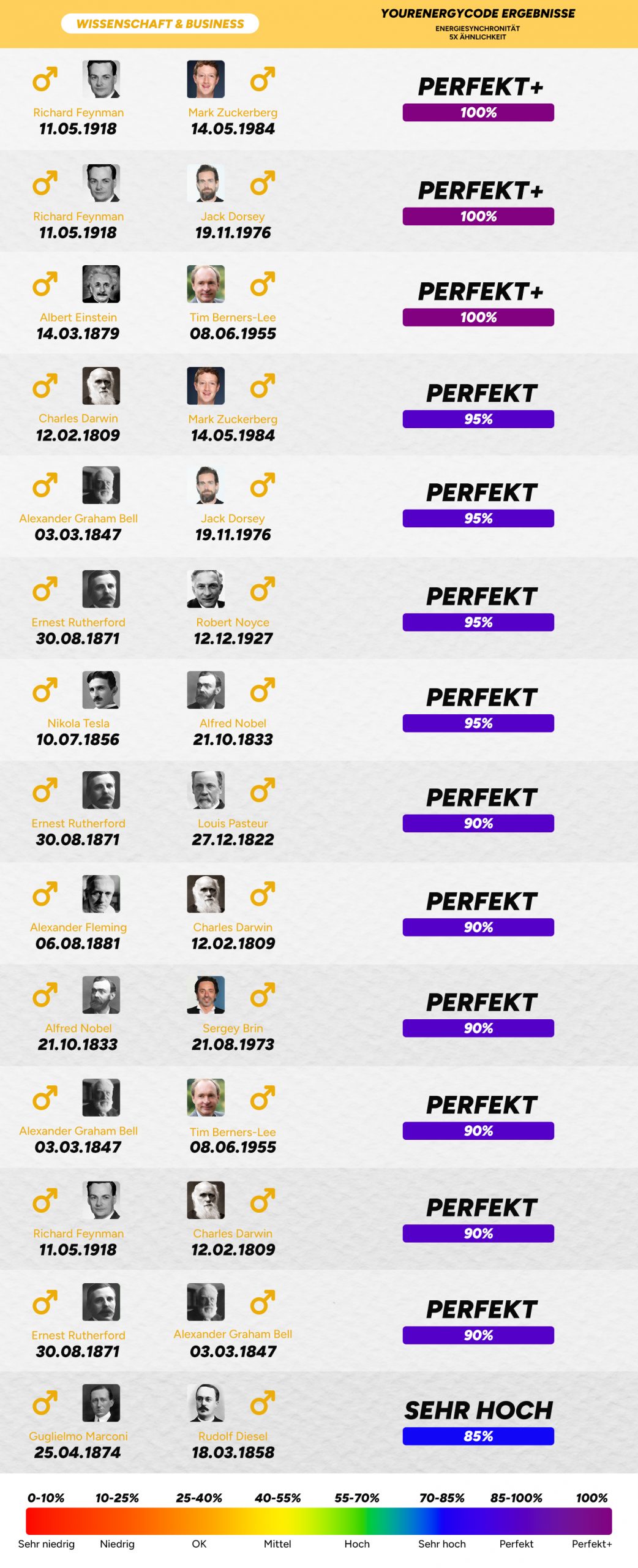Select the YourEnergyCode Ergebnisse header title
This screenshot has height=1568, width=638.
tap(478, 13)
